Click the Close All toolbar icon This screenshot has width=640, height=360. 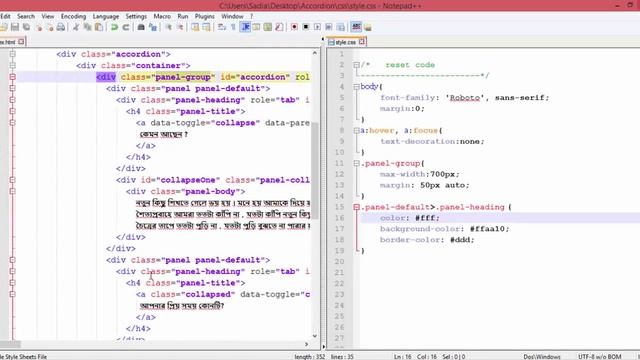pyautogui.click(x=50, y=27)
